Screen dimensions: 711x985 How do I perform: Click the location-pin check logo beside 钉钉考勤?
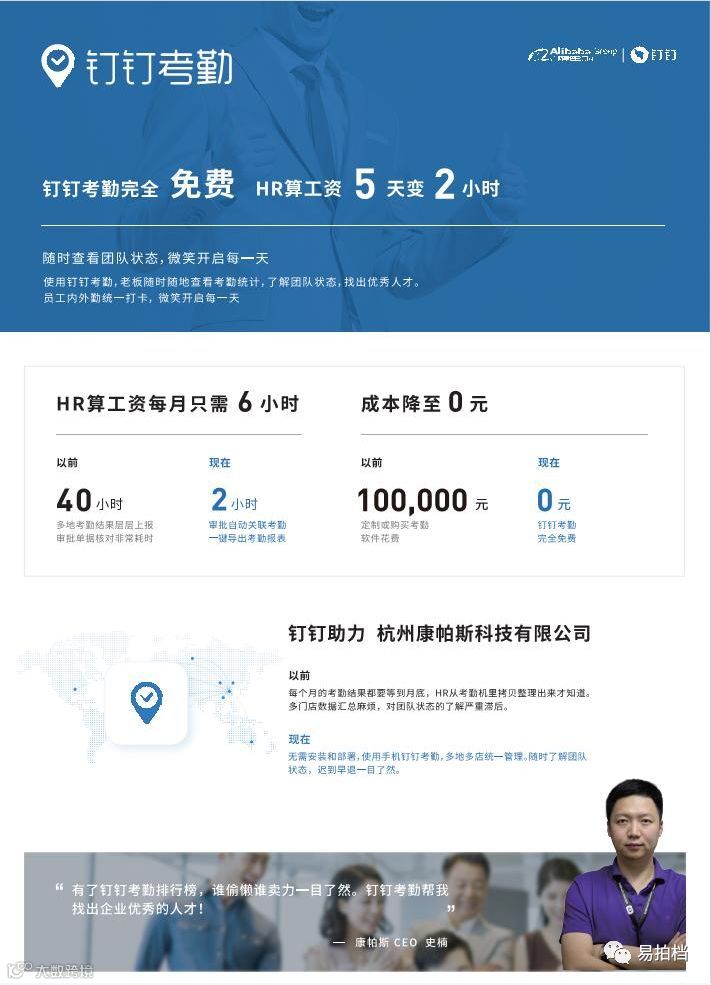pos(57,65)
